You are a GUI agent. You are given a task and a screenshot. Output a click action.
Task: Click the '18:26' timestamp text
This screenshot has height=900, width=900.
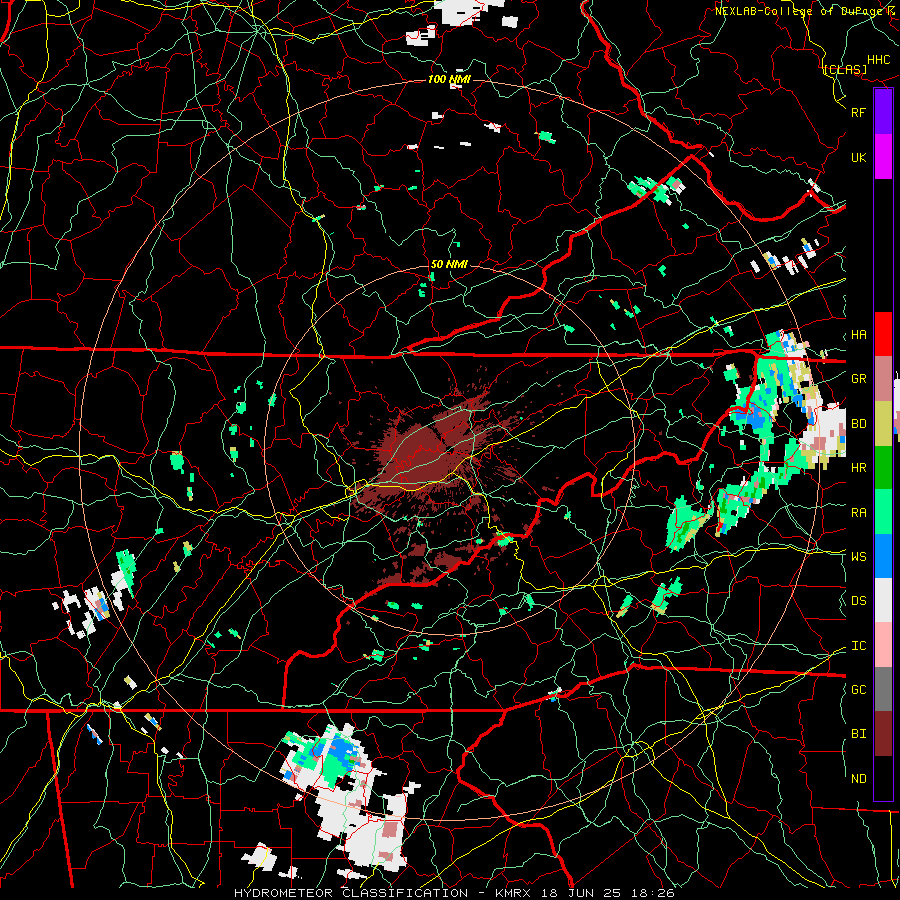[655, 893]
